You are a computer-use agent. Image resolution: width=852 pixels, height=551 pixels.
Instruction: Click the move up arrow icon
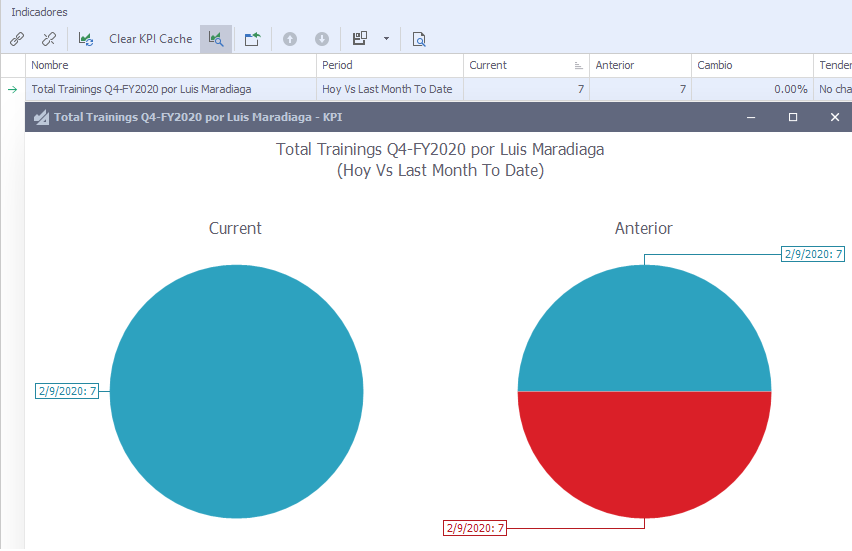(290, 39)
